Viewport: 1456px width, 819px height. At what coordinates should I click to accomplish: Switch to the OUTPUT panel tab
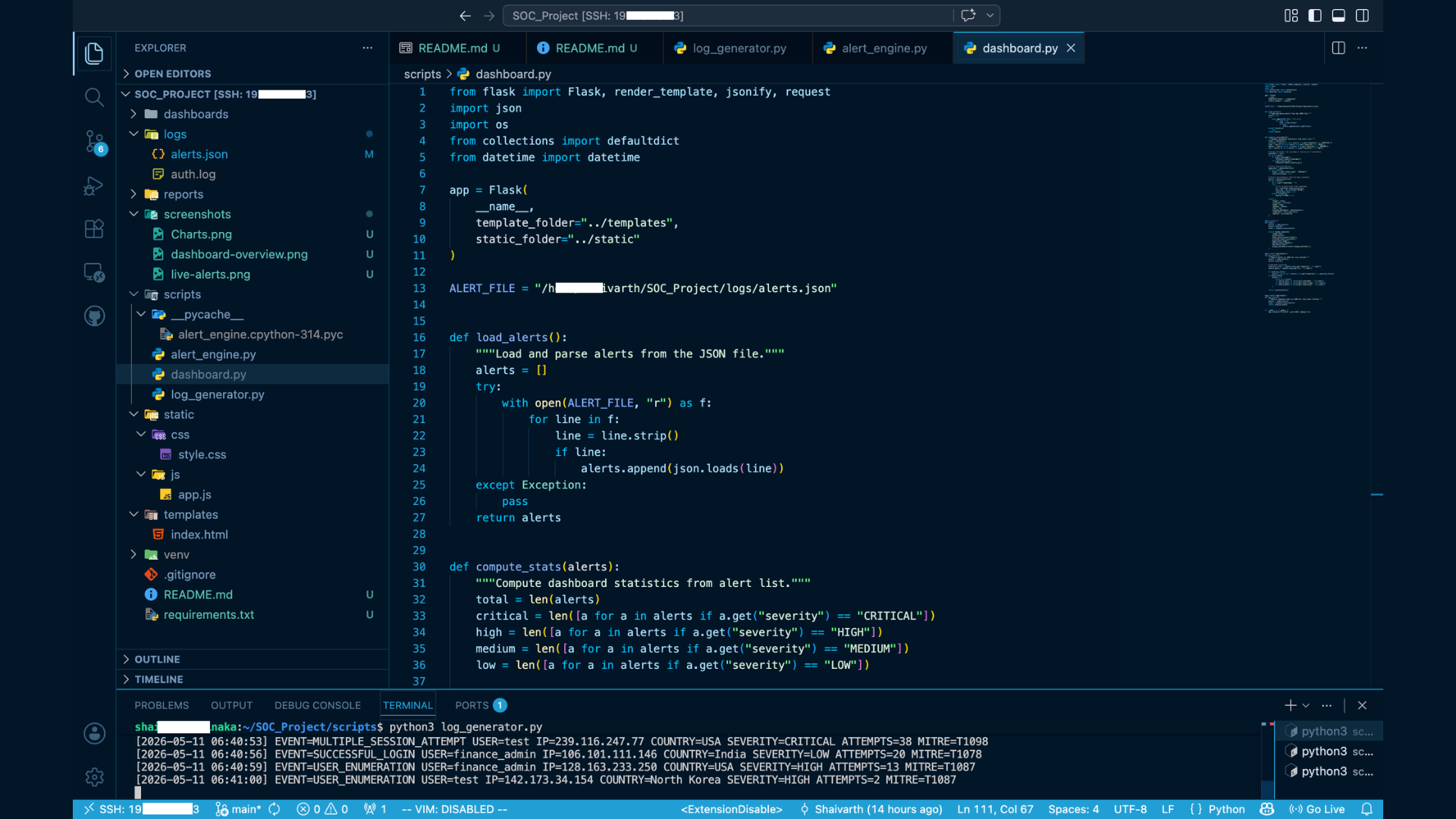point(231,705)
